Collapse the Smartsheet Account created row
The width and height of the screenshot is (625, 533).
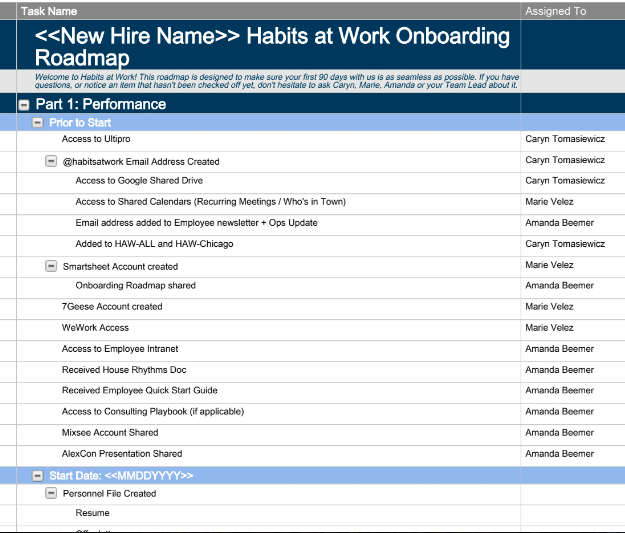(x=51, y=266)
